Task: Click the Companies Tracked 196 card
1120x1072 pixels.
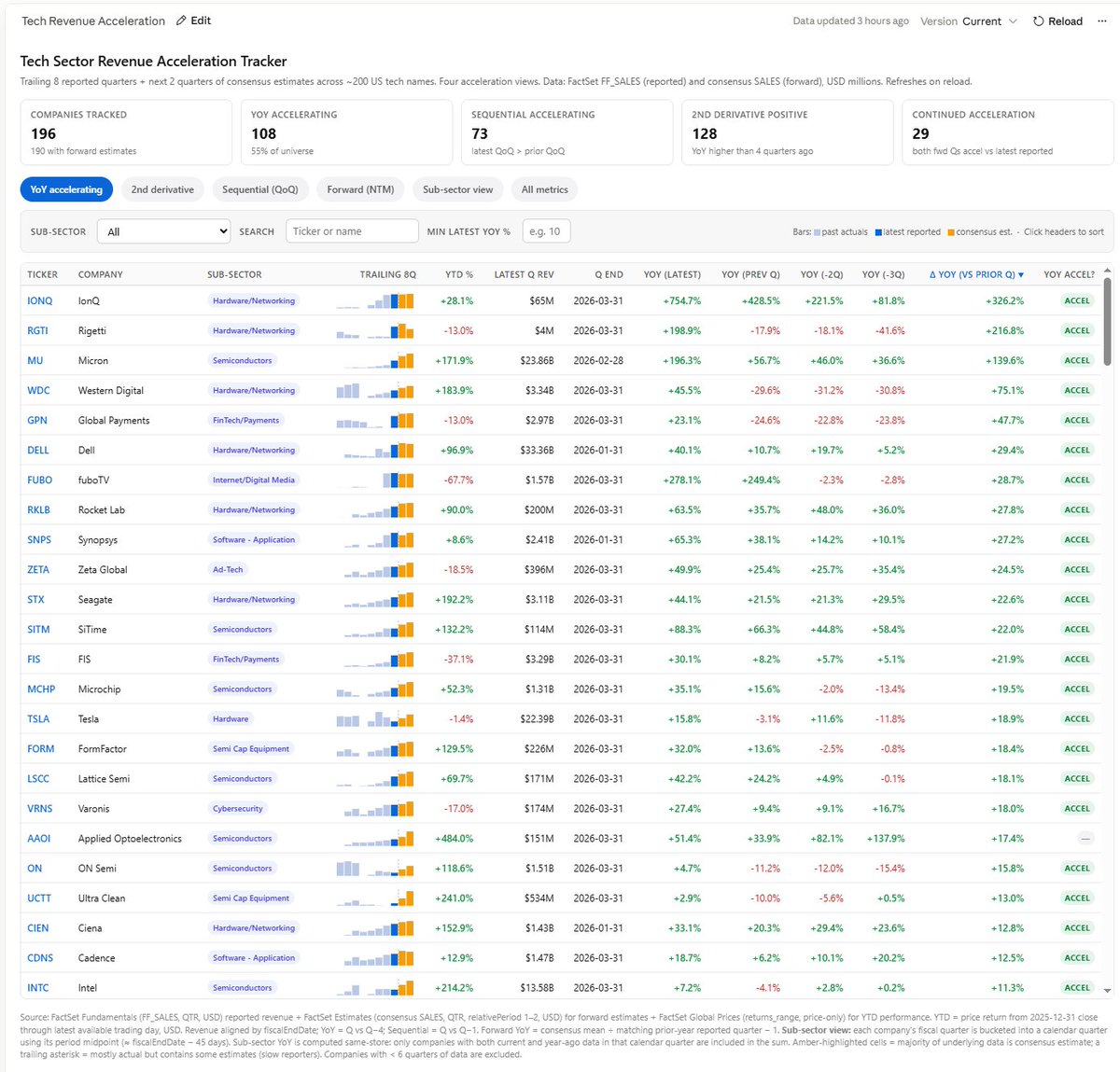Action: (x=126, y=132)
